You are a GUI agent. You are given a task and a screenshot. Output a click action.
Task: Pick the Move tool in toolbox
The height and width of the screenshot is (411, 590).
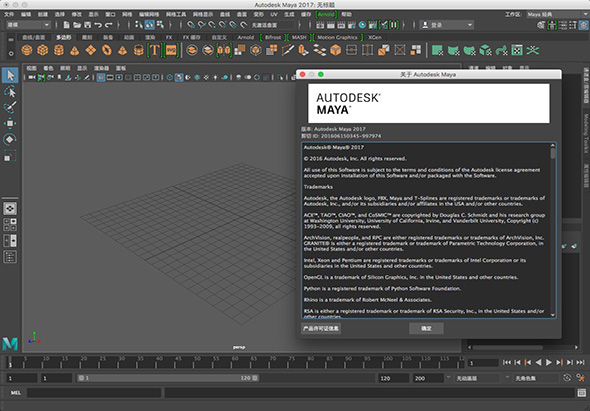click(x=10, y=123)
